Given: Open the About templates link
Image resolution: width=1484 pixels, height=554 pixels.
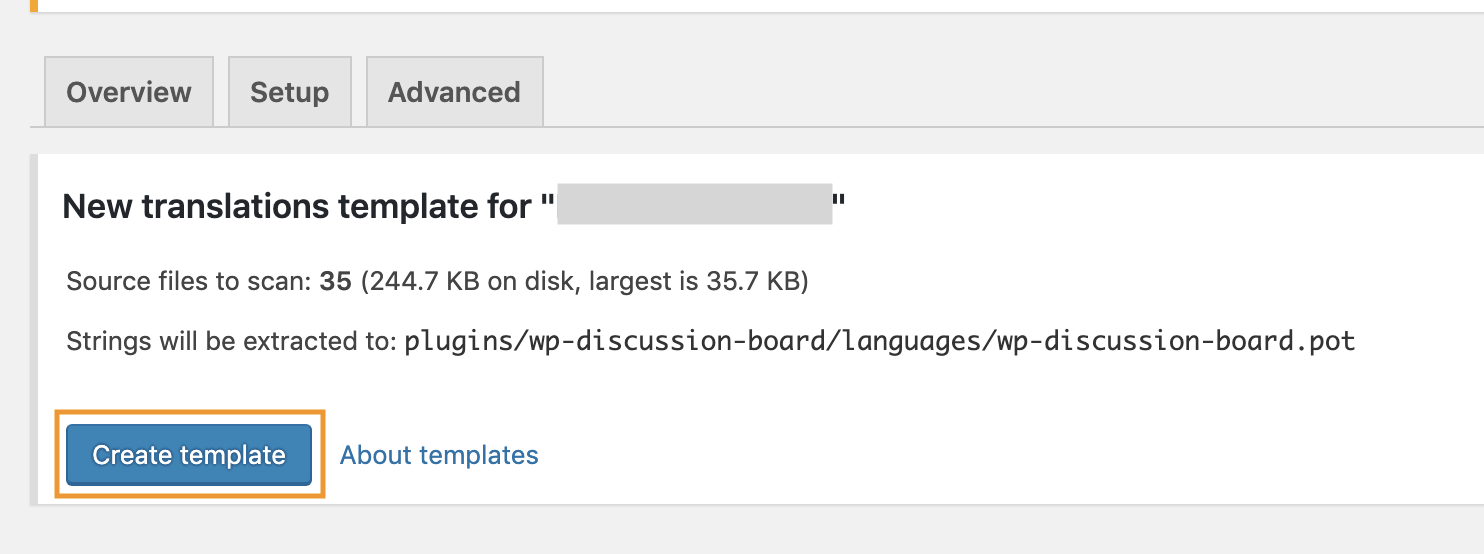Looking at the screenshot, I should pyautogui.click(x=439, y=455).
